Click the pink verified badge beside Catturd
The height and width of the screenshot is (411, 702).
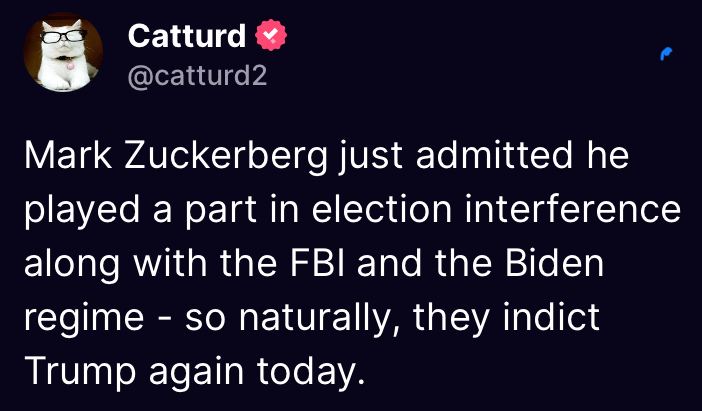[x=271, y=37]
